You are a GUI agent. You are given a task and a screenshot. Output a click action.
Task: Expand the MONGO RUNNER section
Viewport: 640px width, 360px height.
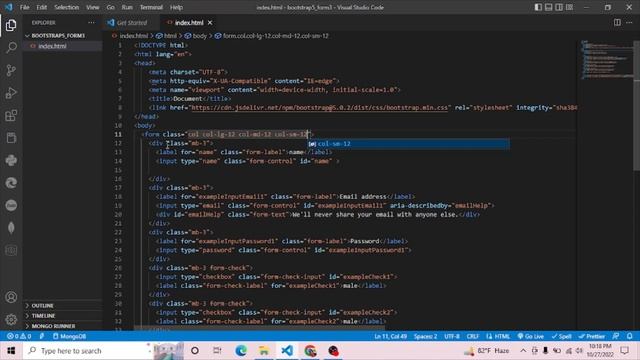click(62, 326)
